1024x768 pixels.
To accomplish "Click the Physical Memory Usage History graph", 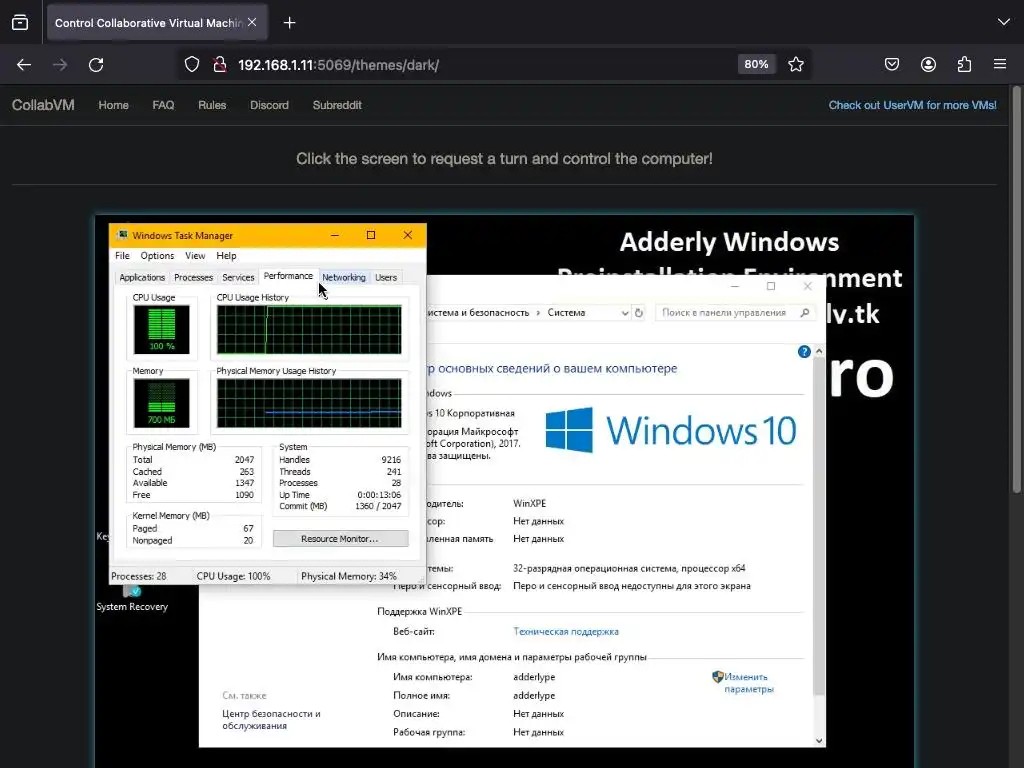I will [x=309, y=403].
